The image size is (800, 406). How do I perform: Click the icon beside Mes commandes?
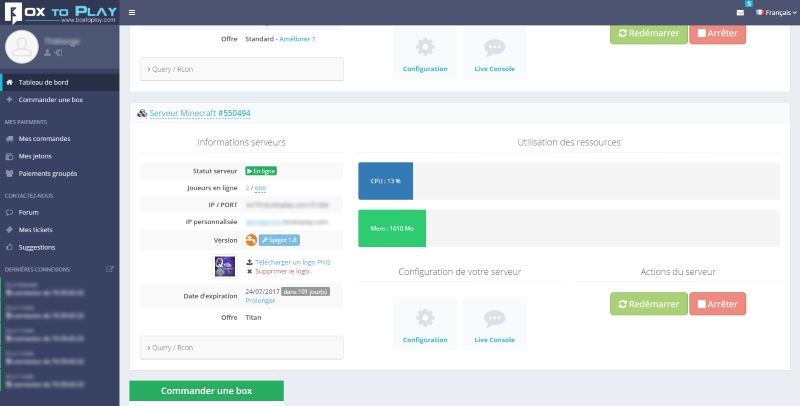[9, 139]
